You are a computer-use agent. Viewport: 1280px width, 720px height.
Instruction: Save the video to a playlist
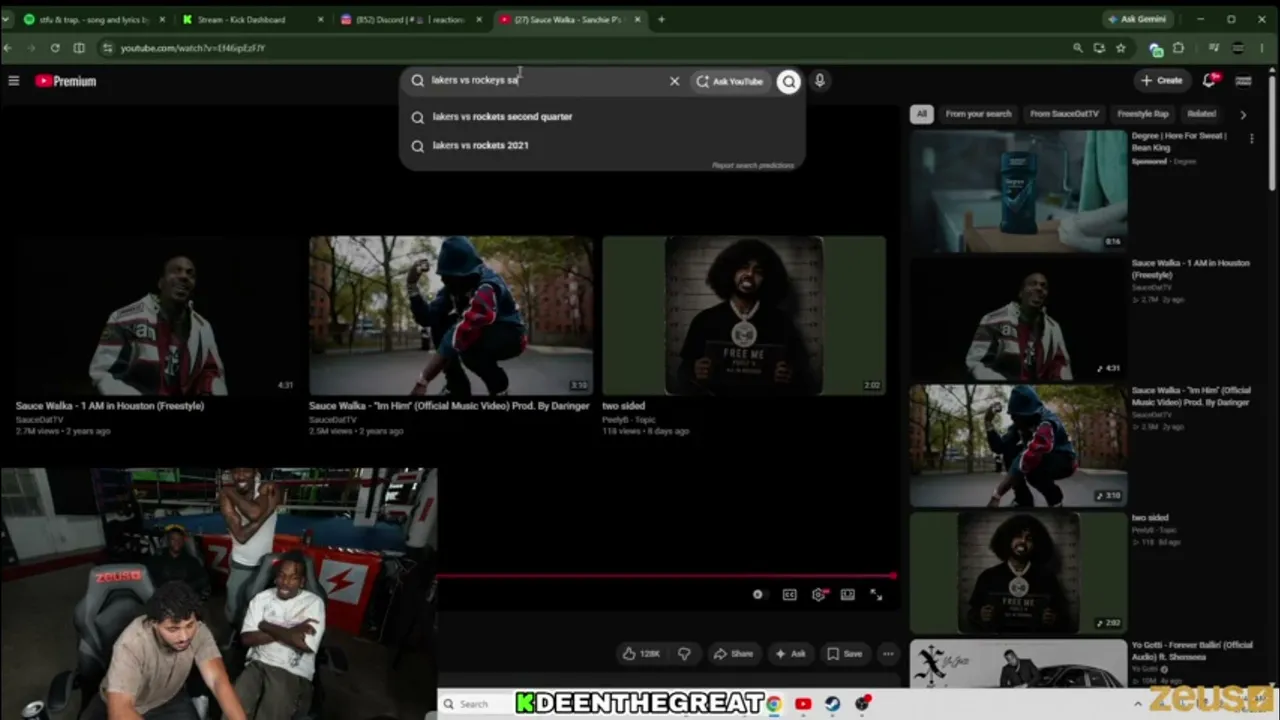coord(845,654)
